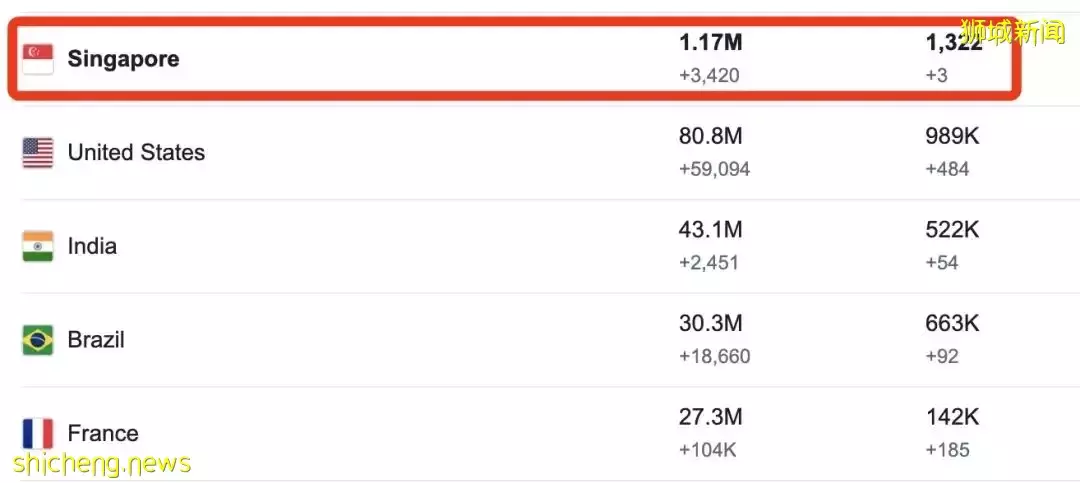Click United States 80.8M cases value
The image size is (1080, 483).
tap(711, 137)
